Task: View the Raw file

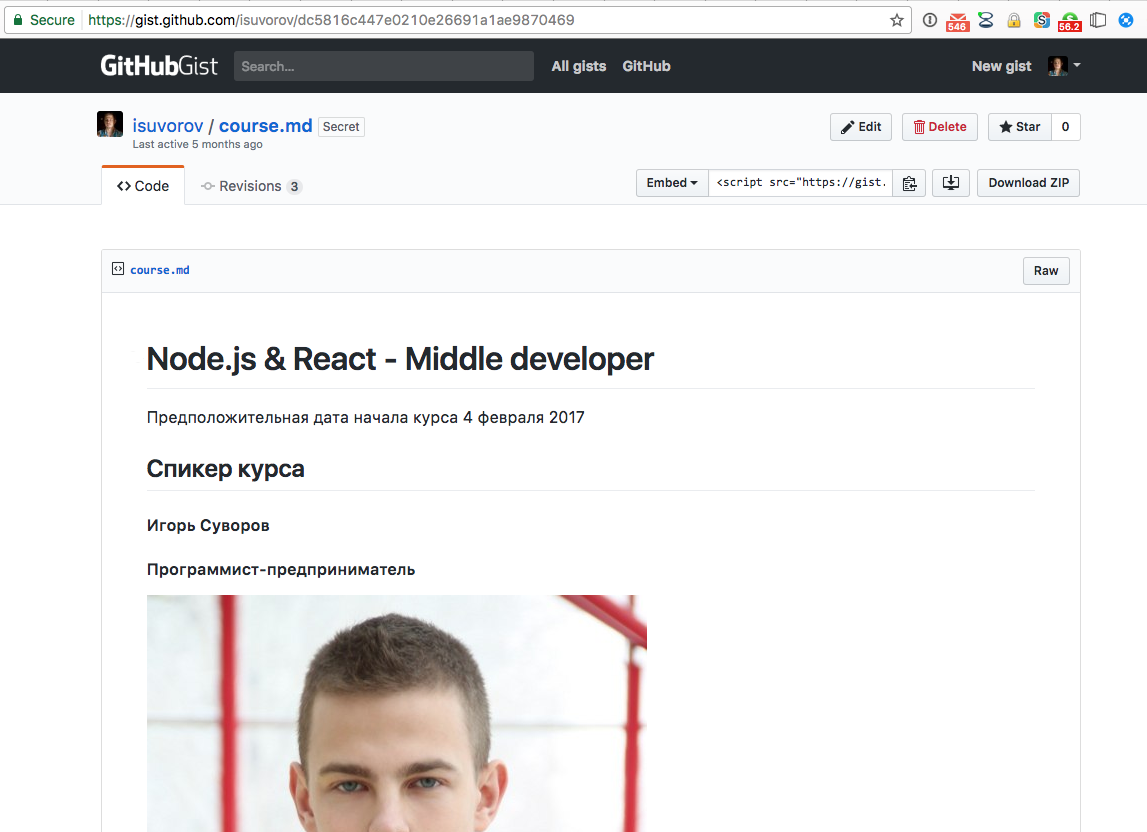Action: [x=1046, y=271]
